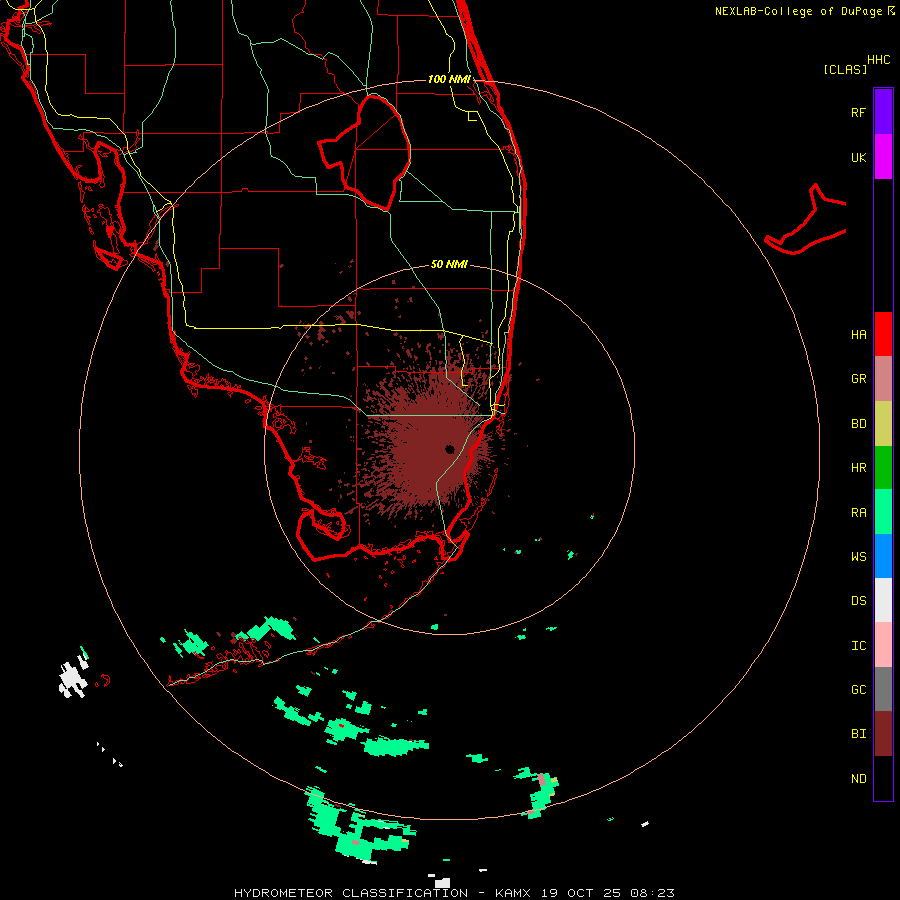The image size is (900, 900).
Task: Select the IC light pink swatch
Action: pos(883,645)
